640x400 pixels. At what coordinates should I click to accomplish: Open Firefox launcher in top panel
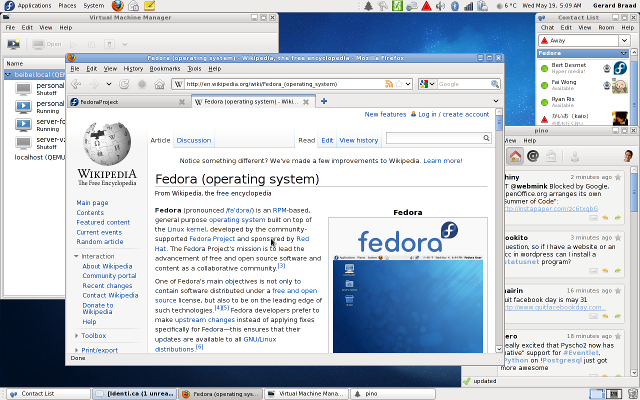coord(117,6)
